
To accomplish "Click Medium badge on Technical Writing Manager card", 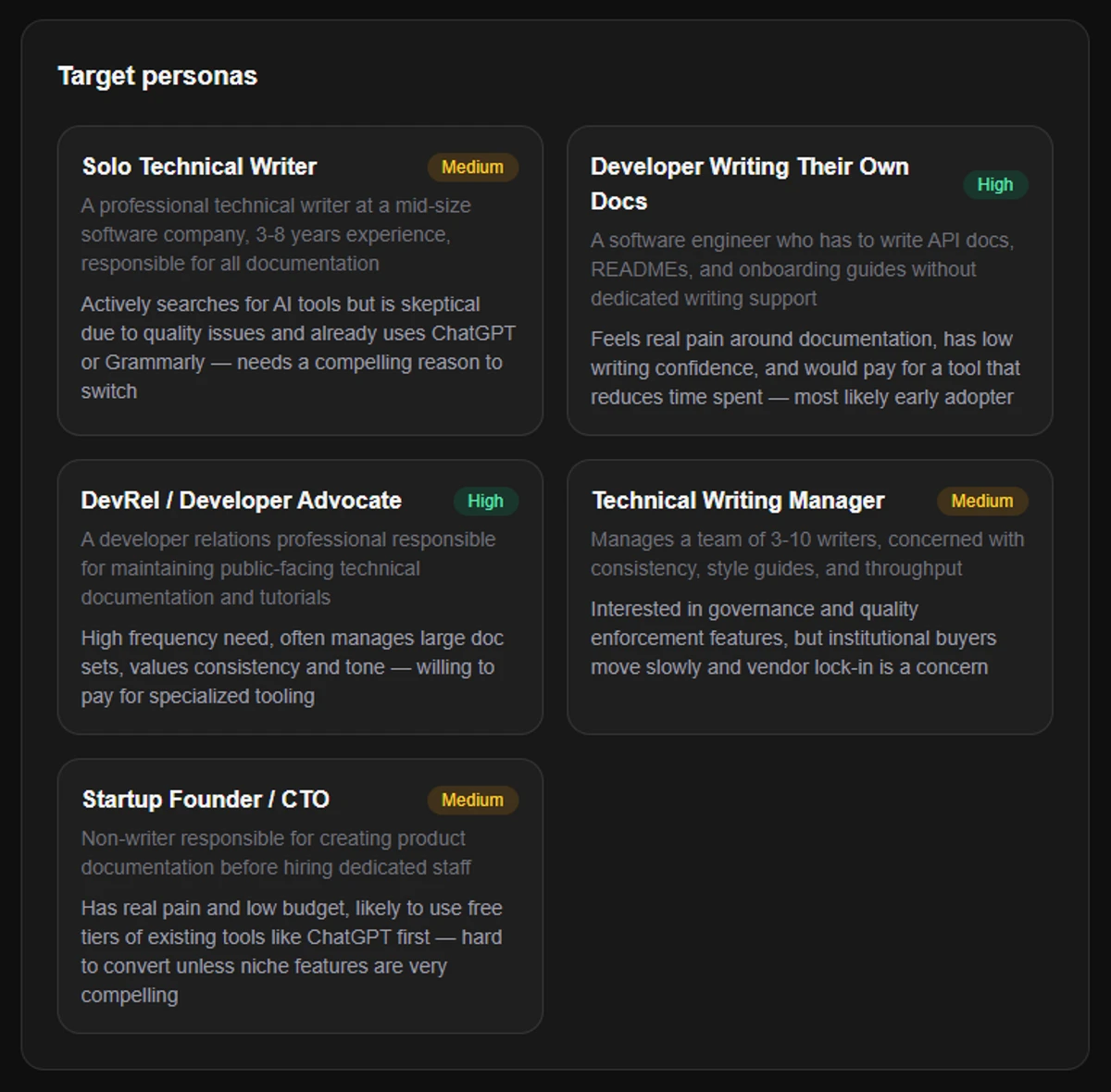I will click(982, 501).
